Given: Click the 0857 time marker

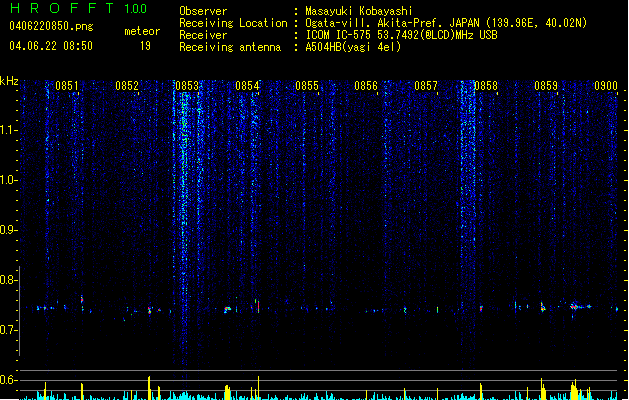Looking at the screenshot, I should coord(426,86).
